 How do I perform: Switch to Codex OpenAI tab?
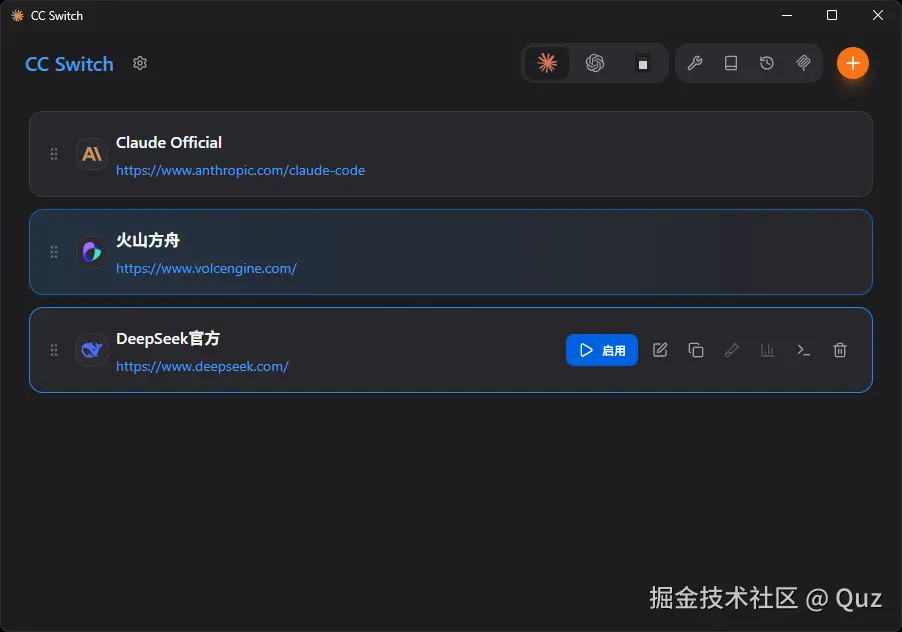tap(595, 63)
